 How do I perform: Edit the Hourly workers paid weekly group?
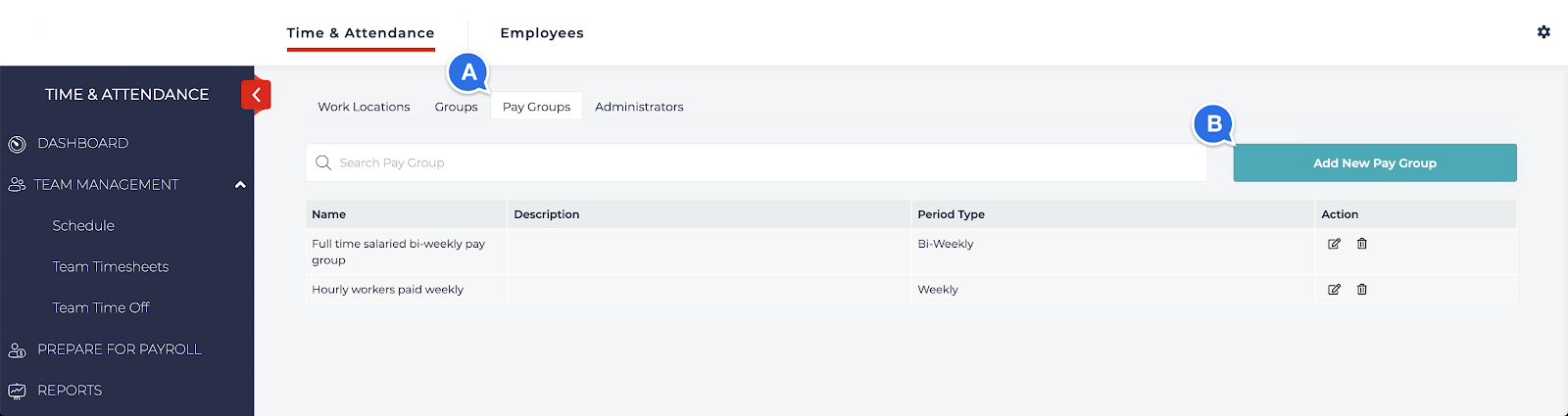[x=1334, y=290]
